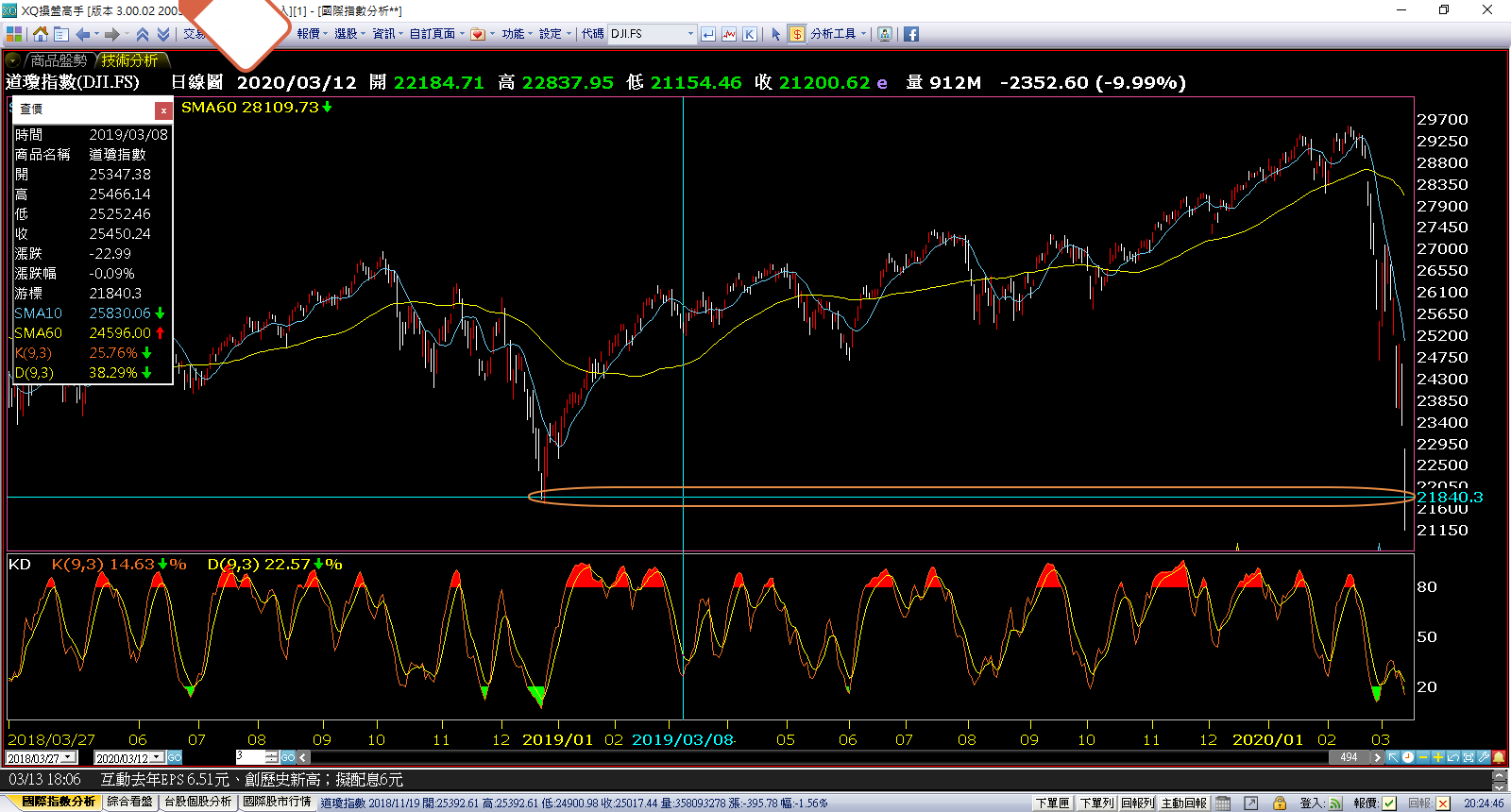The width and height of the screenshot is (1511, 812).
Task: Click the Facebook share icon
Action: [911, 34]
